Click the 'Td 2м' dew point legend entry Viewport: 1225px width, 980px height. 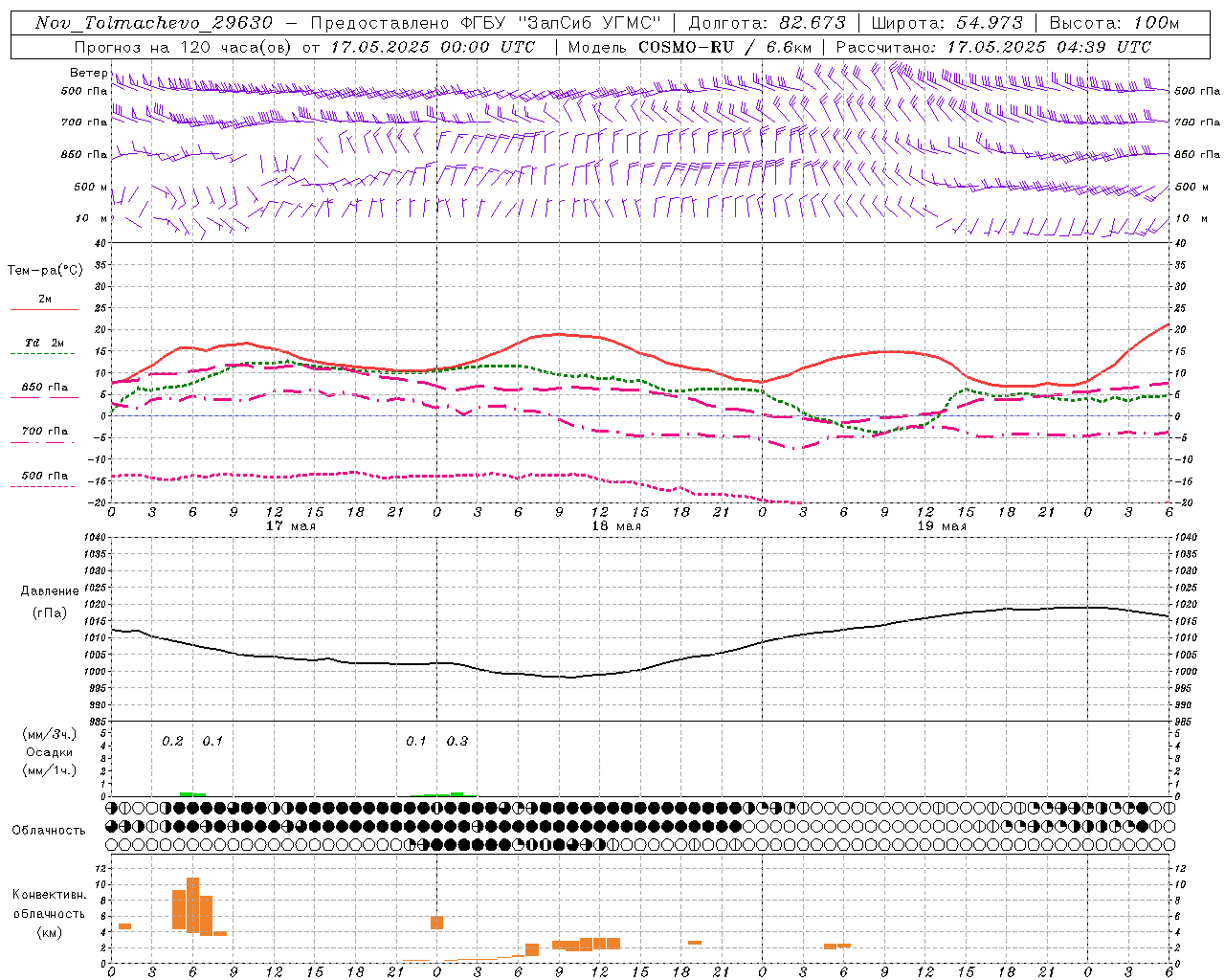pos(45,343)
